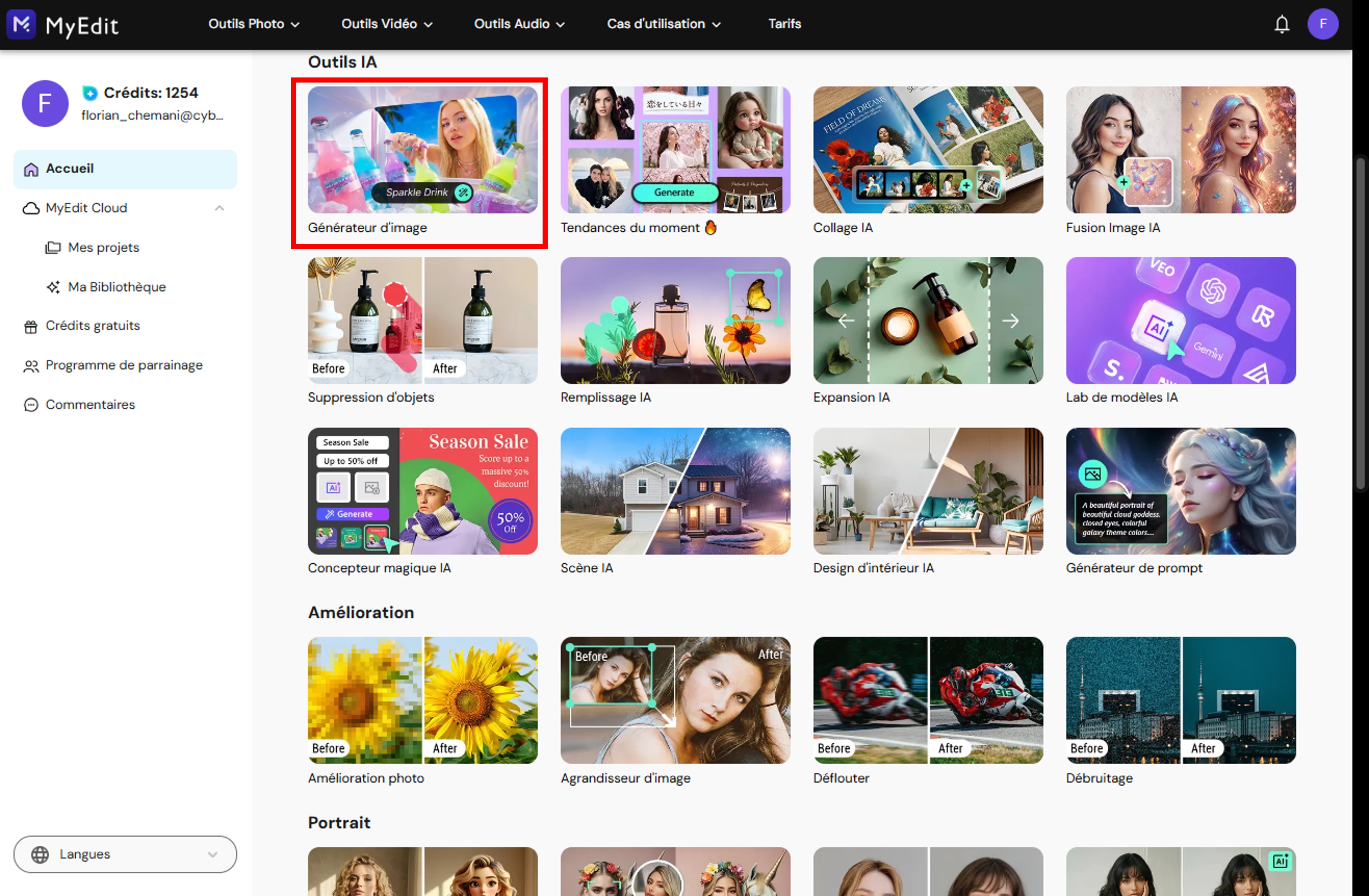This screenshot has width=1369, height=896.
Task: Click the Langues globe icon
Action: (40, 855)
